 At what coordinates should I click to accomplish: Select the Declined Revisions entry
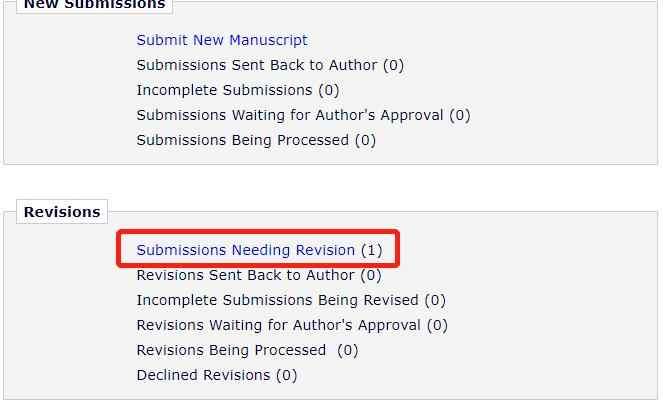pyautogui.click(x=204, y=375)
